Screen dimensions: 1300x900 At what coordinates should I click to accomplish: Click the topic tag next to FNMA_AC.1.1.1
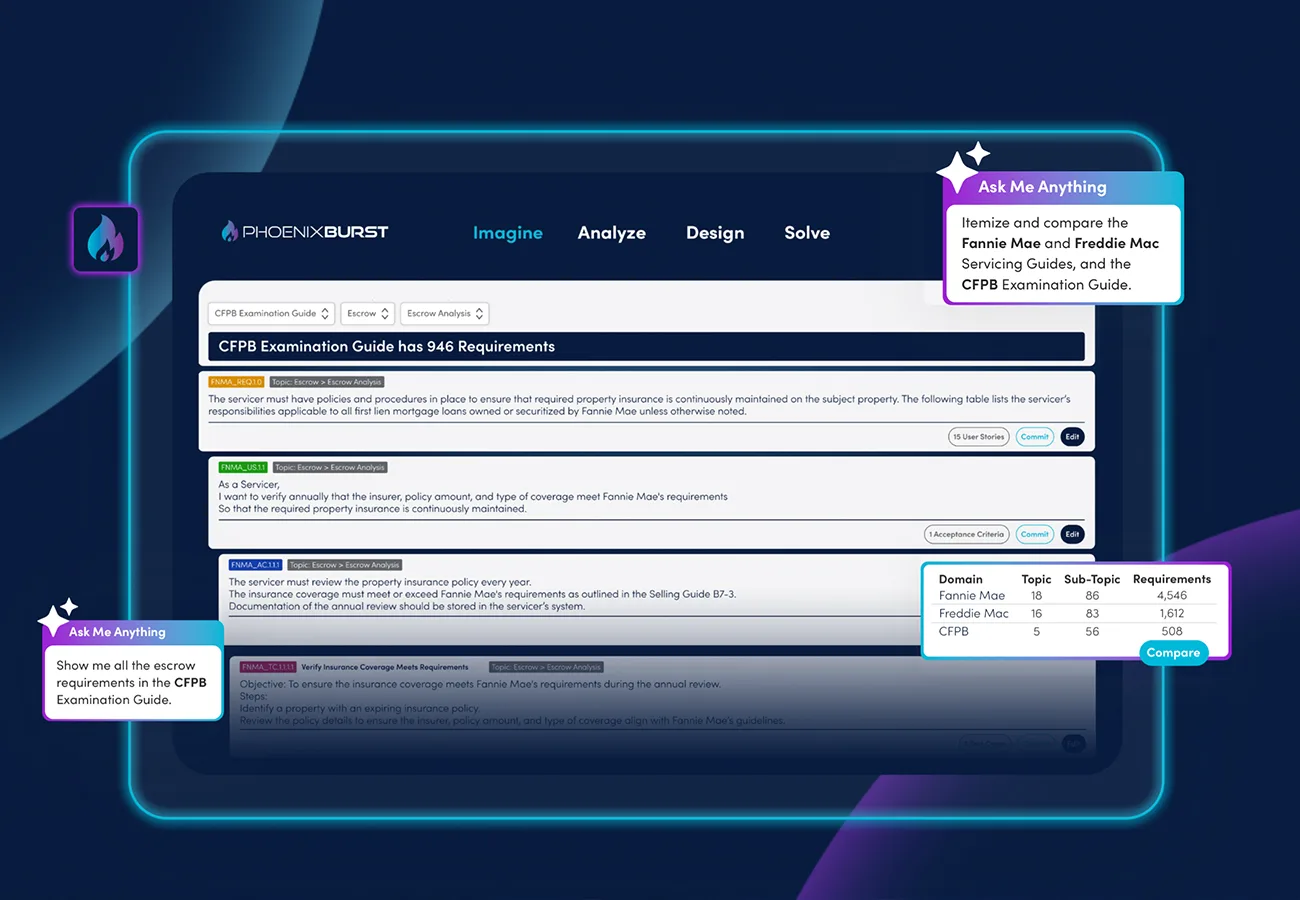pyautogui.click(x=346, y=565)
